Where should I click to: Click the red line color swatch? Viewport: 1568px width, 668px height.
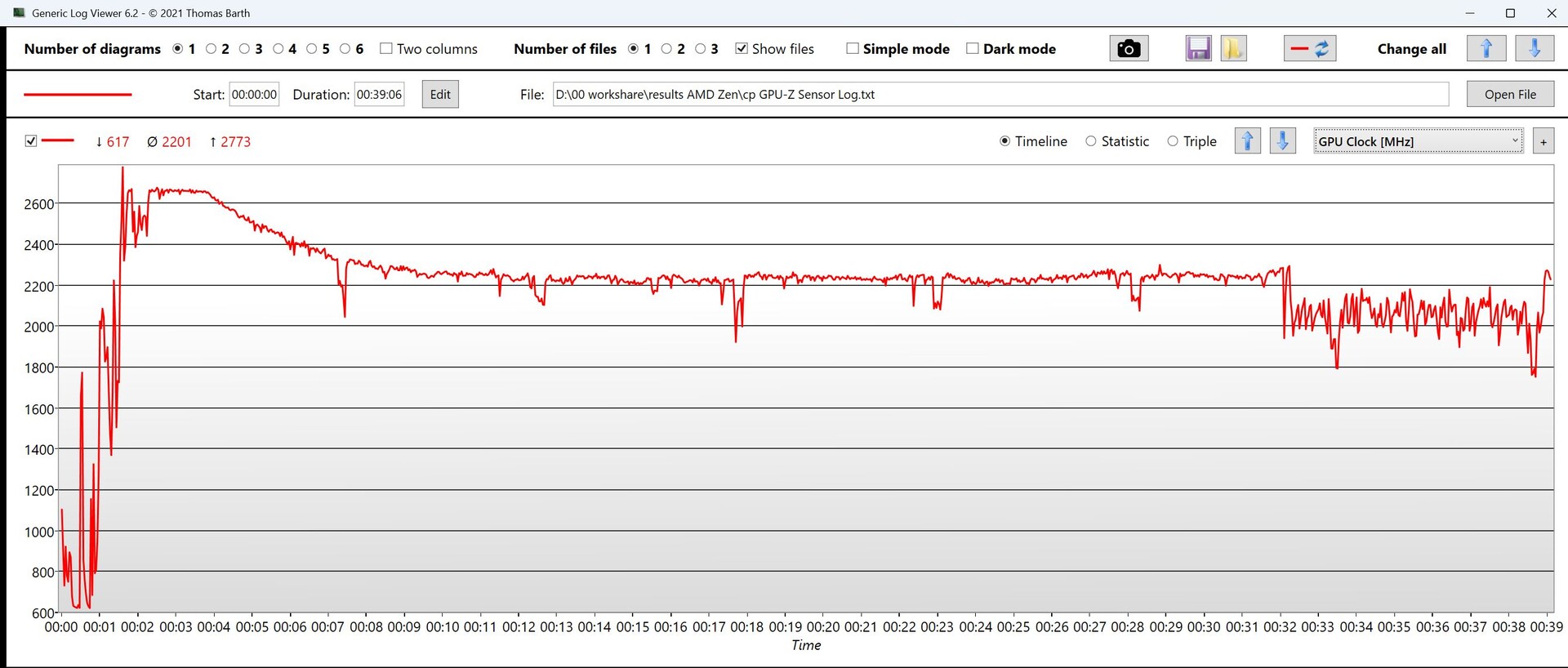coord(78,95)
